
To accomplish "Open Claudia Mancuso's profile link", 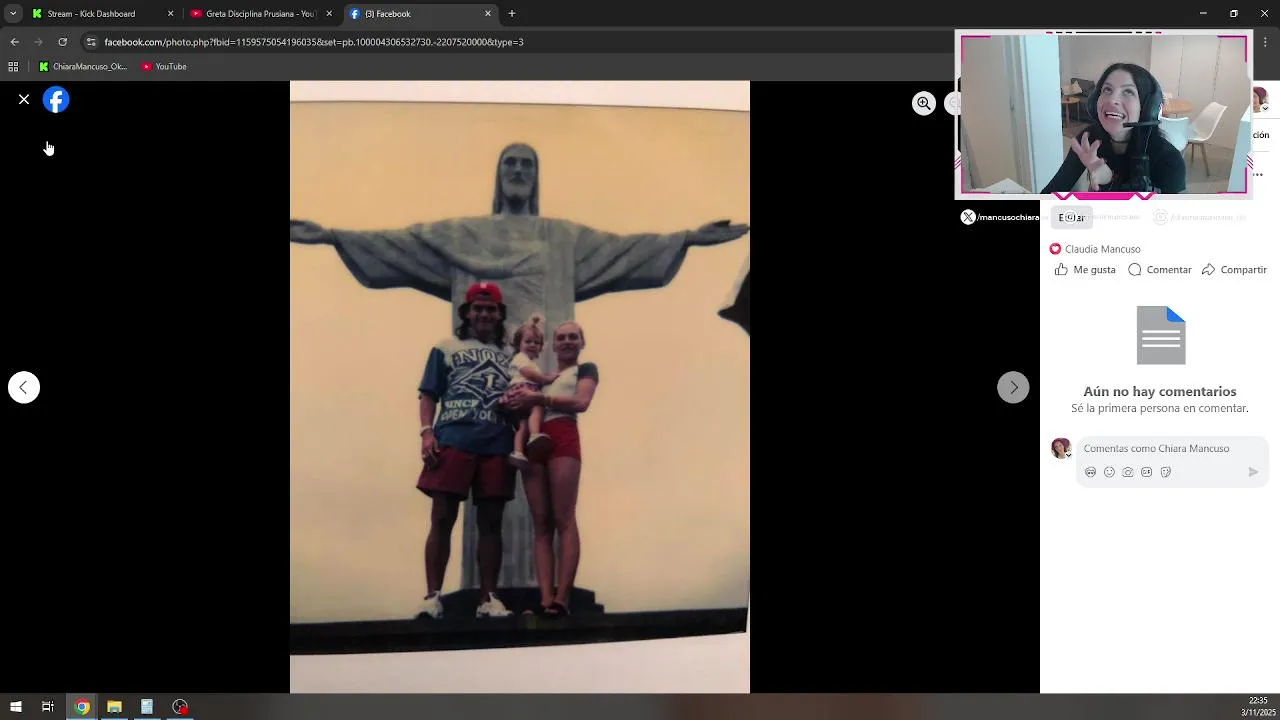I will pos(1102,249).
